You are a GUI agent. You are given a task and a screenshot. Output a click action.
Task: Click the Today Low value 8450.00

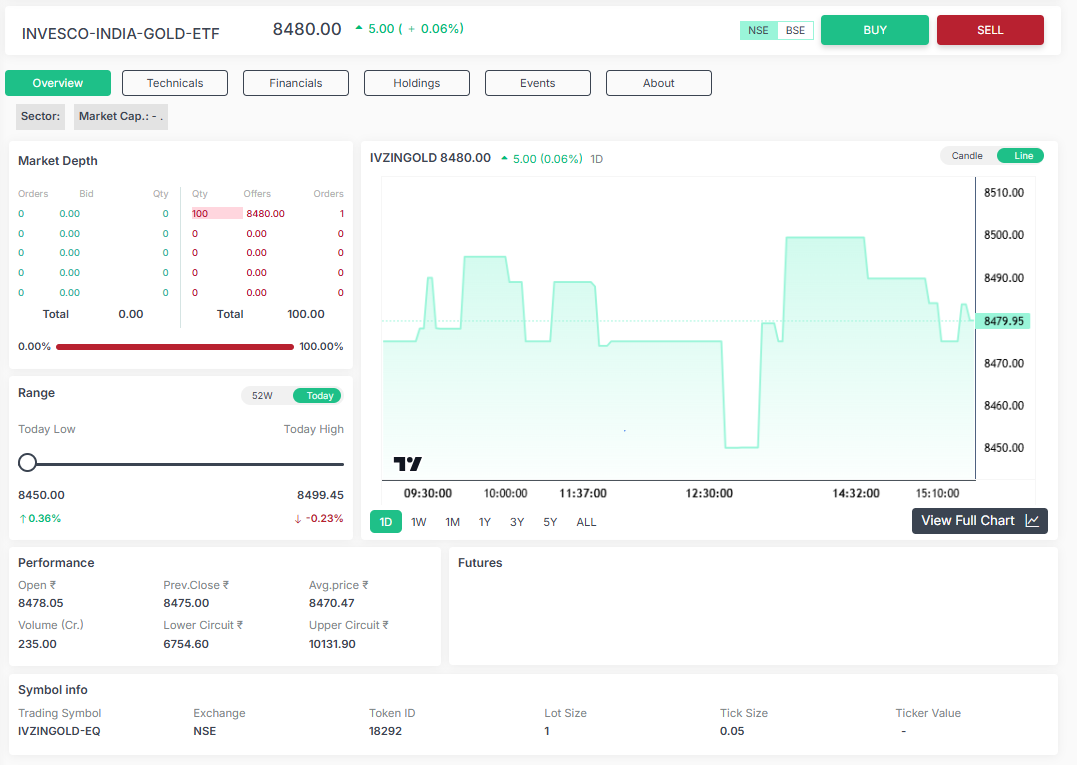(x=41, y=495)
